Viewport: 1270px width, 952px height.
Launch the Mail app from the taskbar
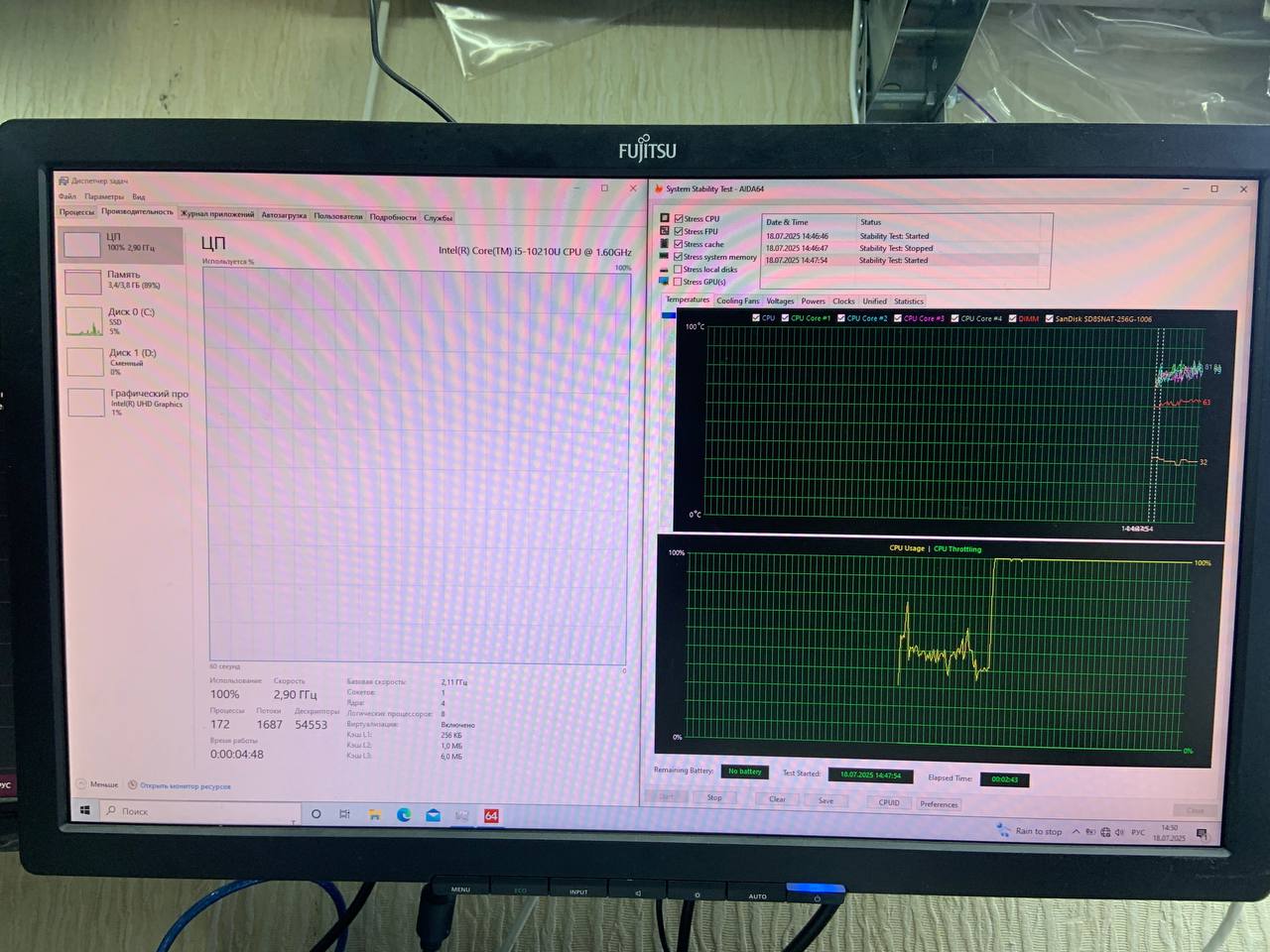click(x=433, y=815)
